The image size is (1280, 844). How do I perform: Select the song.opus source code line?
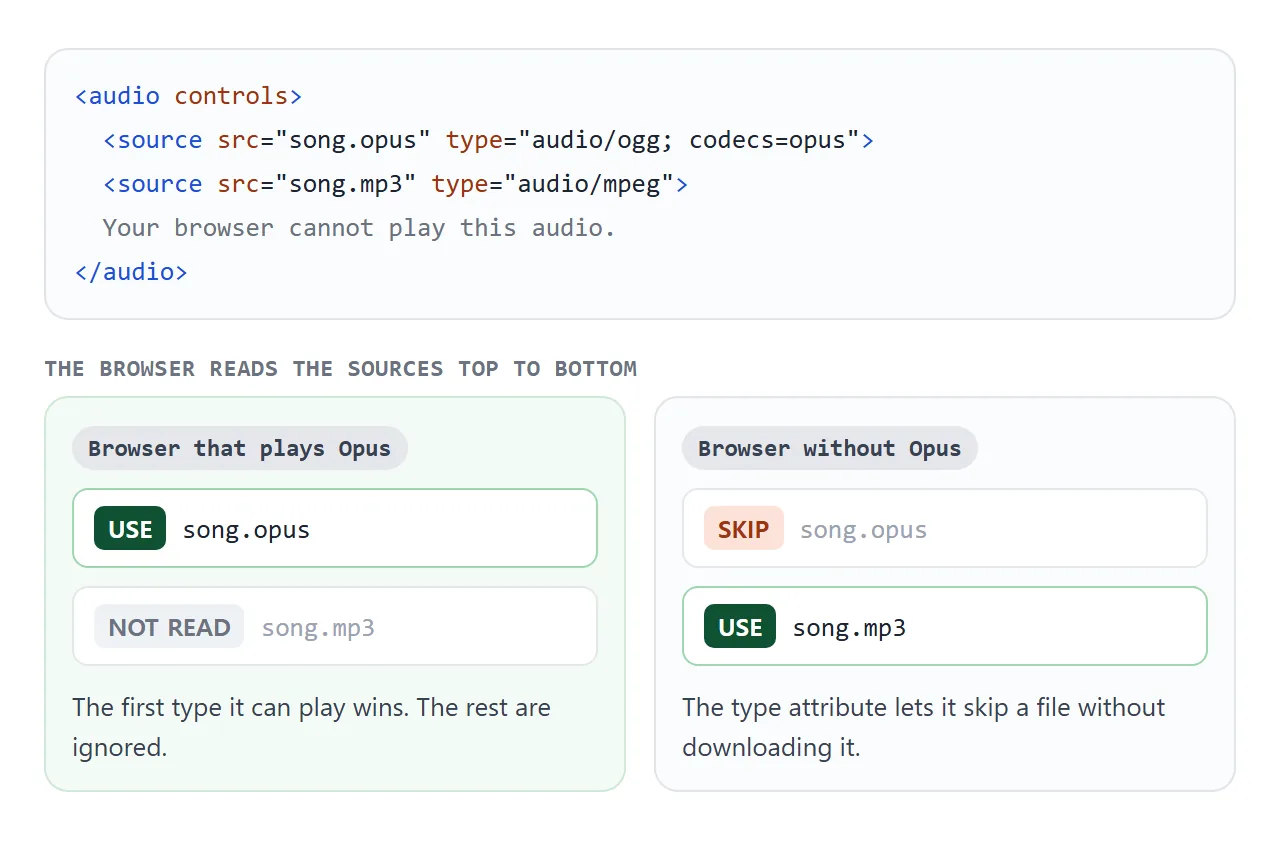[489, 140]
